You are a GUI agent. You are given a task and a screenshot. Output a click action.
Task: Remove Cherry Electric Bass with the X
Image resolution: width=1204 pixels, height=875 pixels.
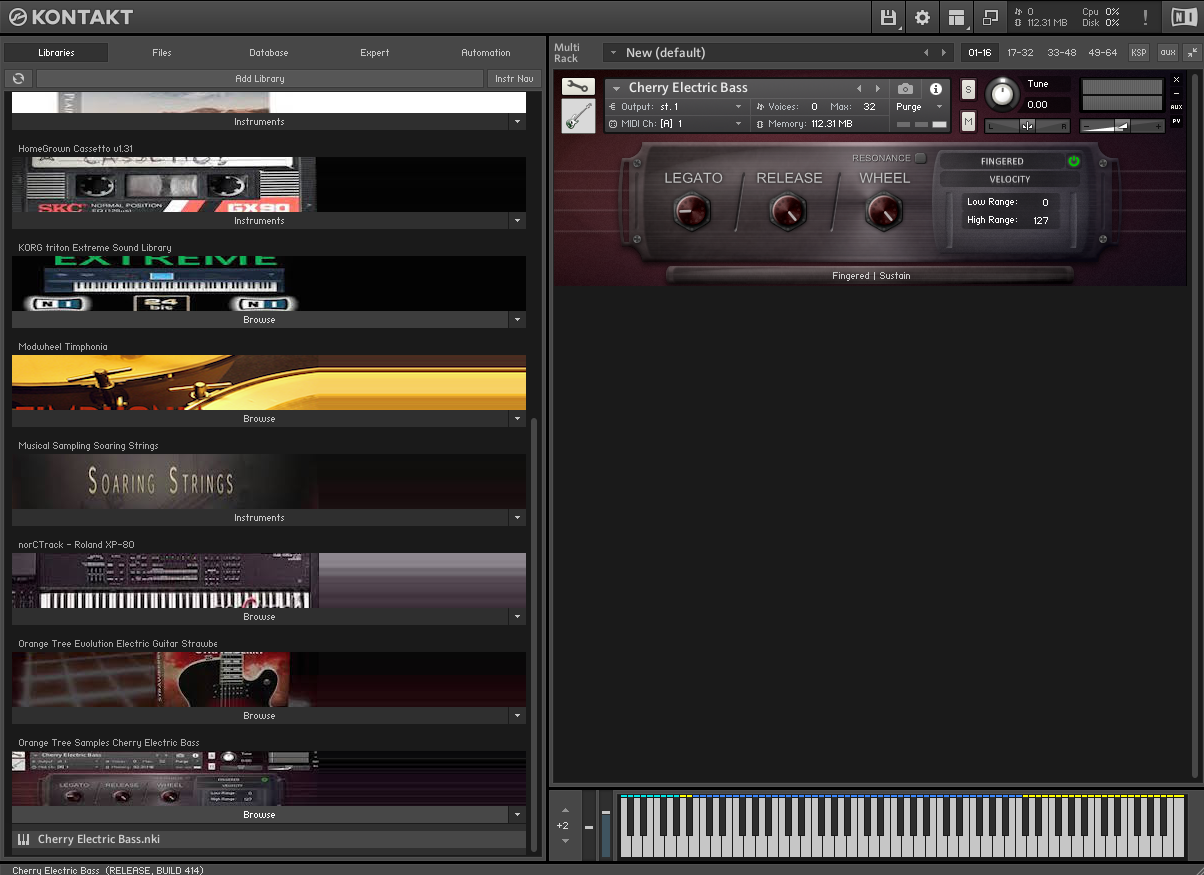[x=1176, y=79]
